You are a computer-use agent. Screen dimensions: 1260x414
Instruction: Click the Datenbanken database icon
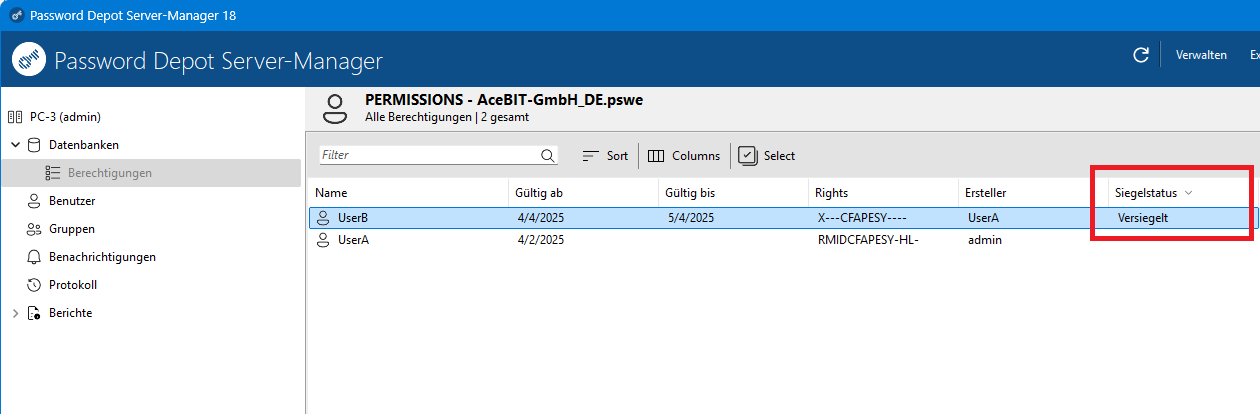(x=35, y=145)
